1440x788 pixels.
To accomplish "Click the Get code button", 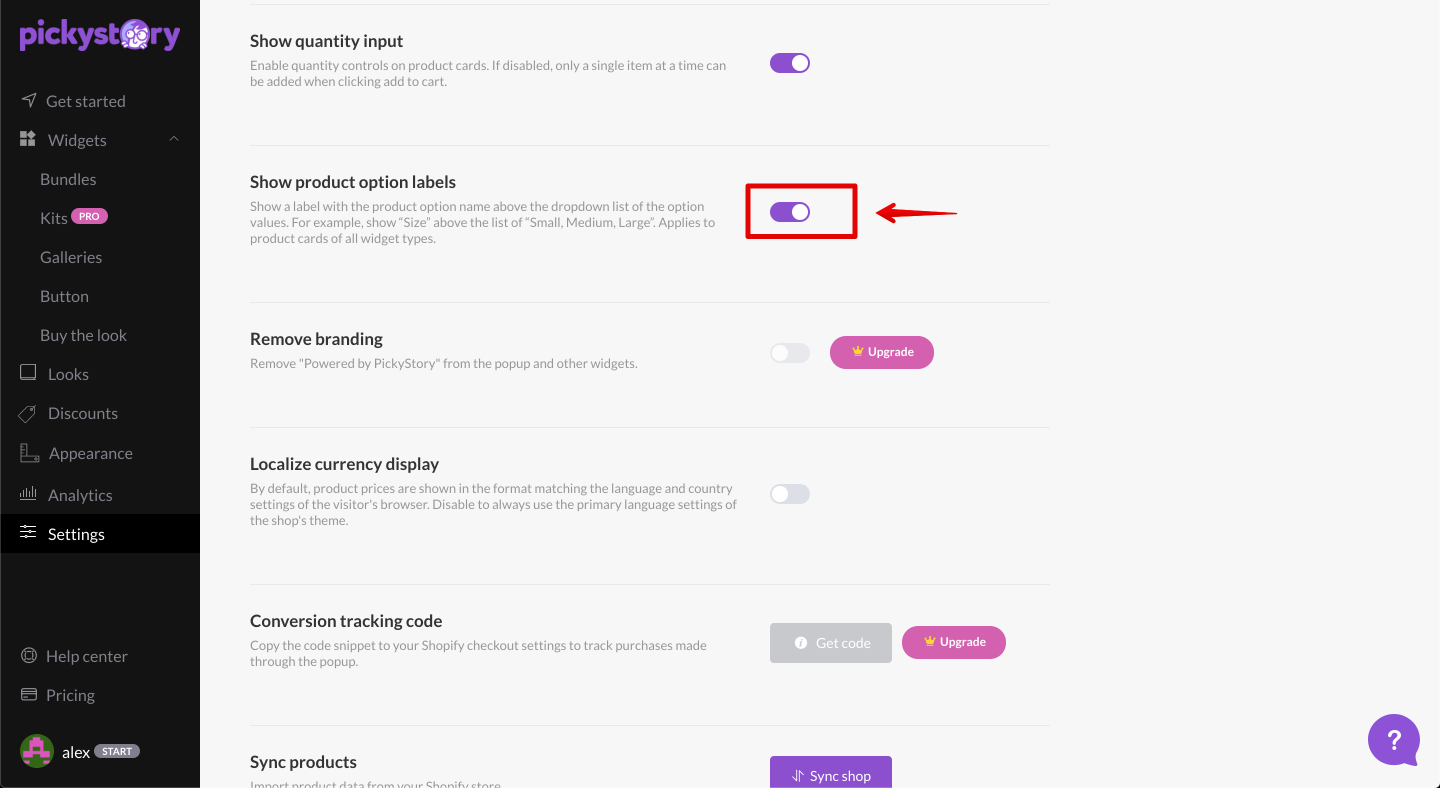I will point(831,643).
